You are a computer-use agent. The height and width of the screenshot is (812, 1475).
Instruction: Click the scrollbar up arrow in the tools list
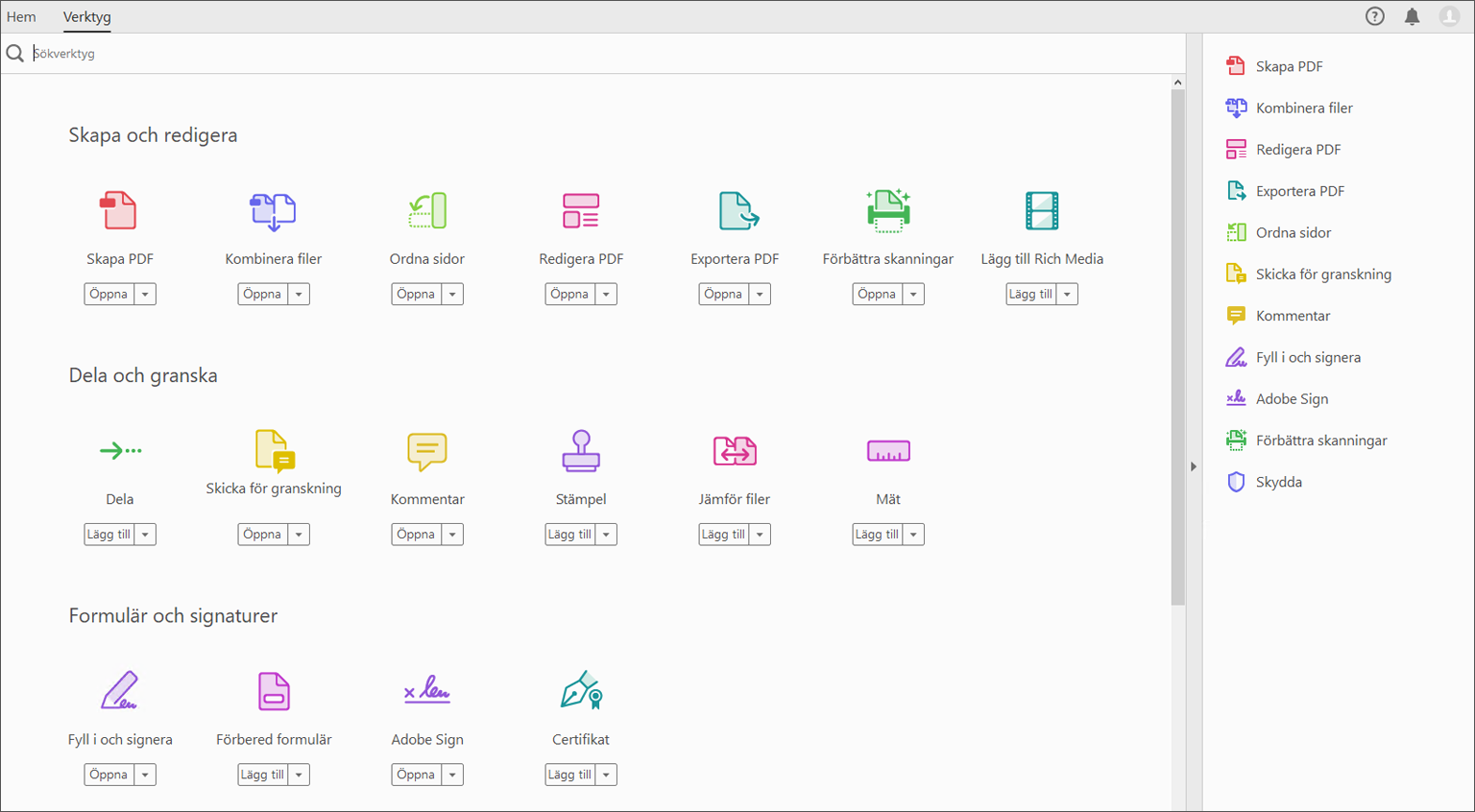1177,83
